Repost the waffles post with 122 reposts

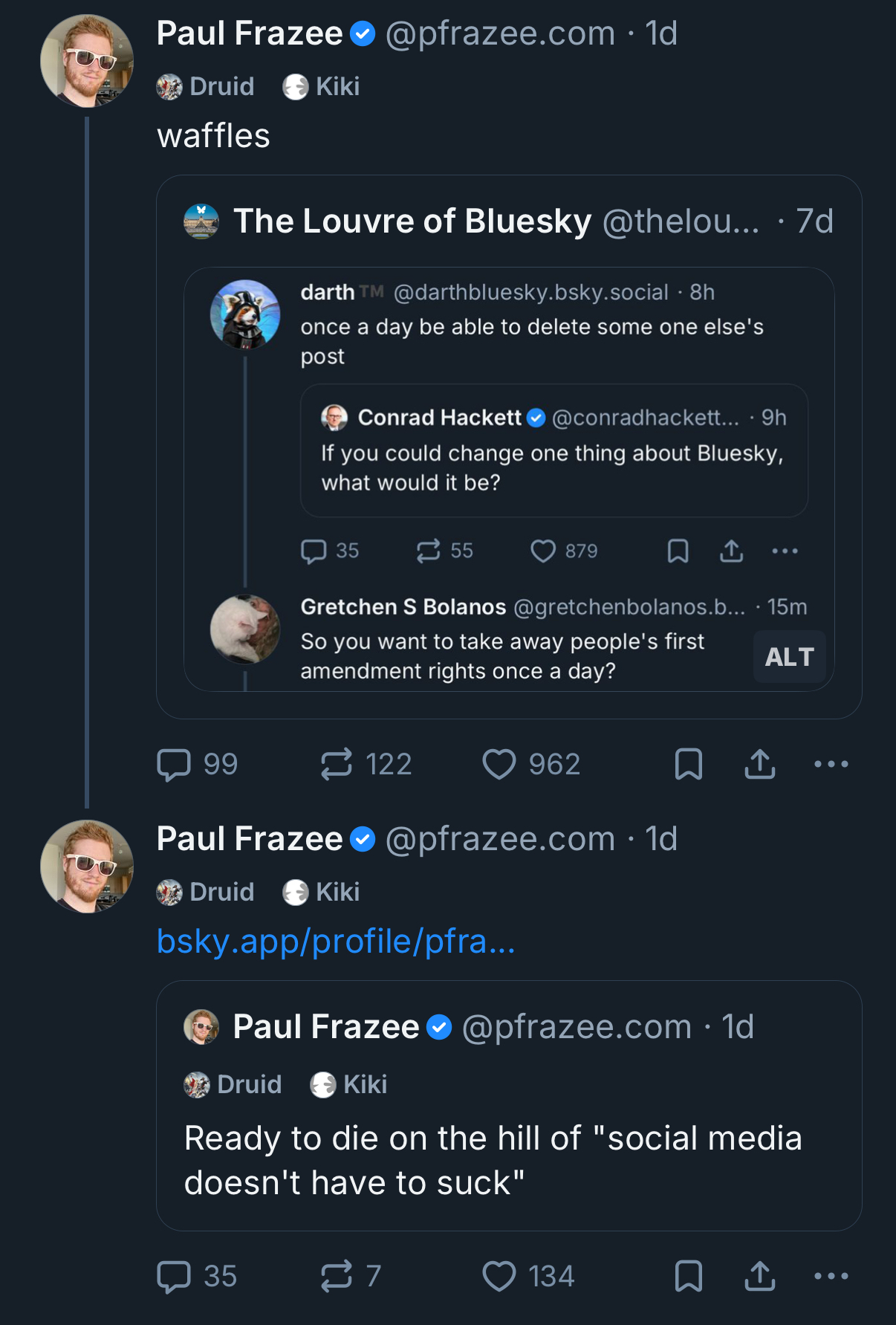pyautogui.click(x=337, y=765)
